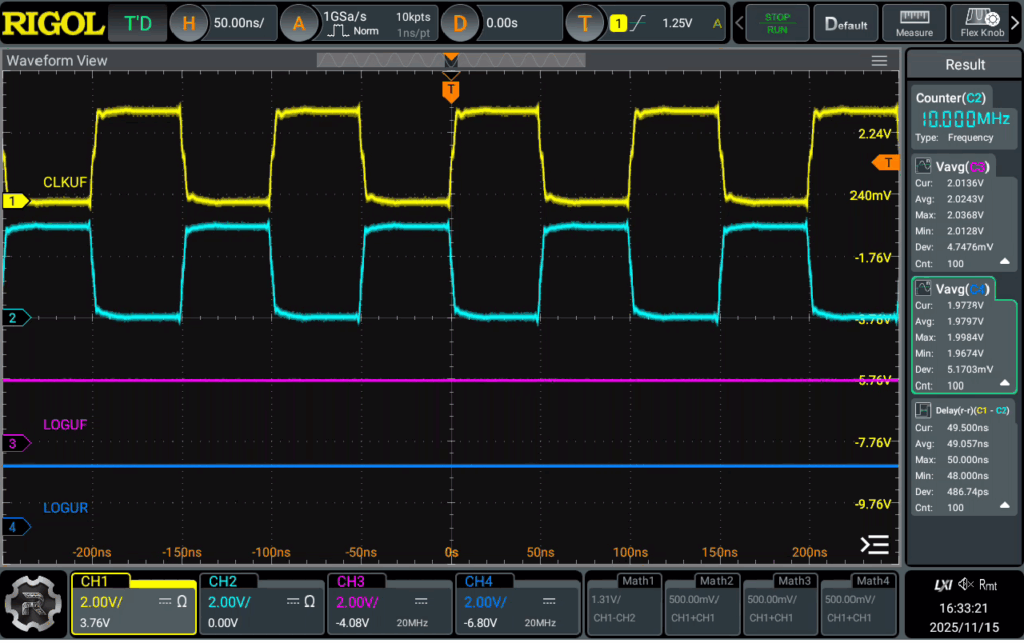Click Delay(r-r) measurement icon
Screen dimensions: 1024x643
923,410
